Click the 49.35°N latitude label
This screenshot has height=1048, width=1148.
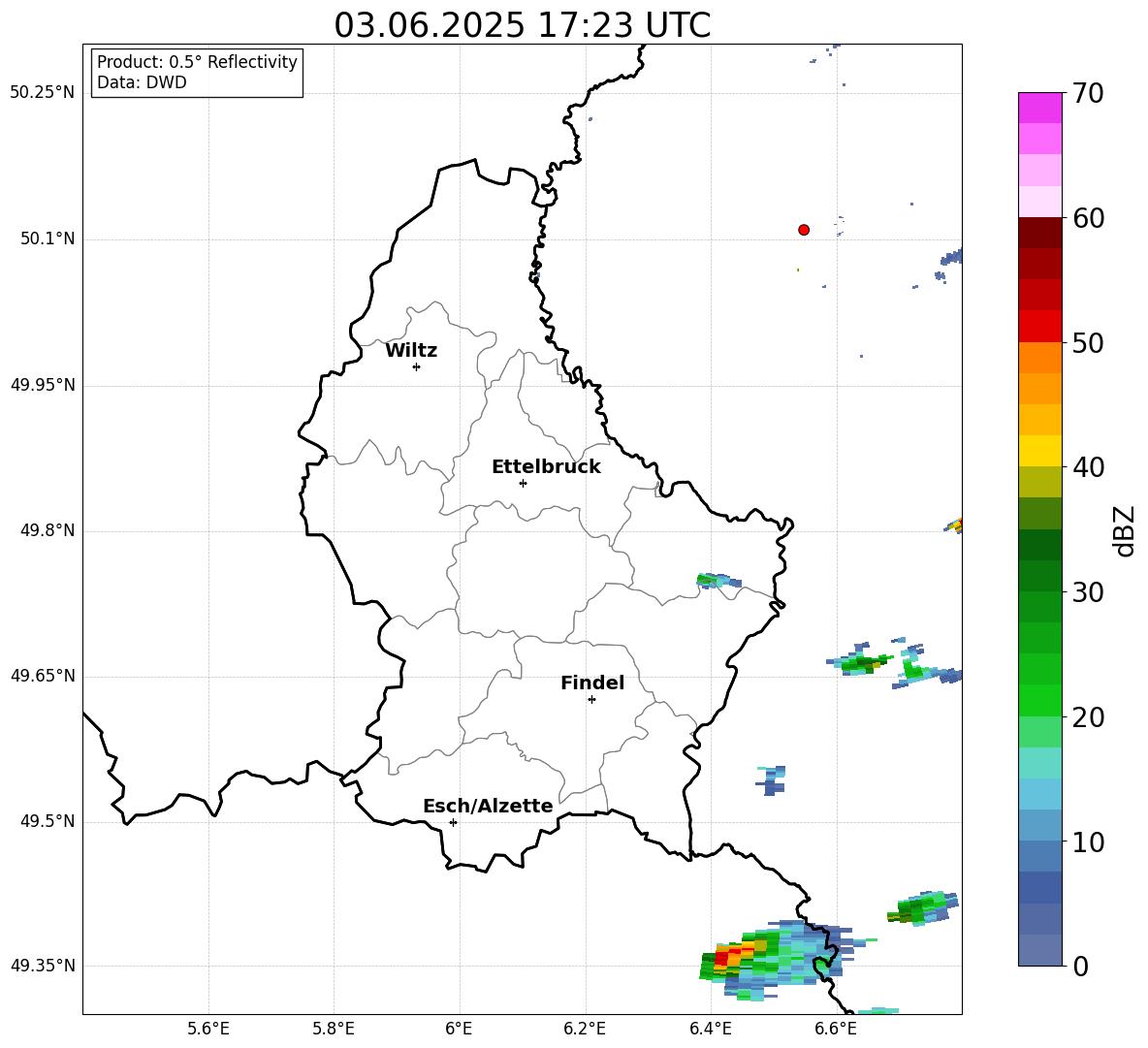coord(43,966)
